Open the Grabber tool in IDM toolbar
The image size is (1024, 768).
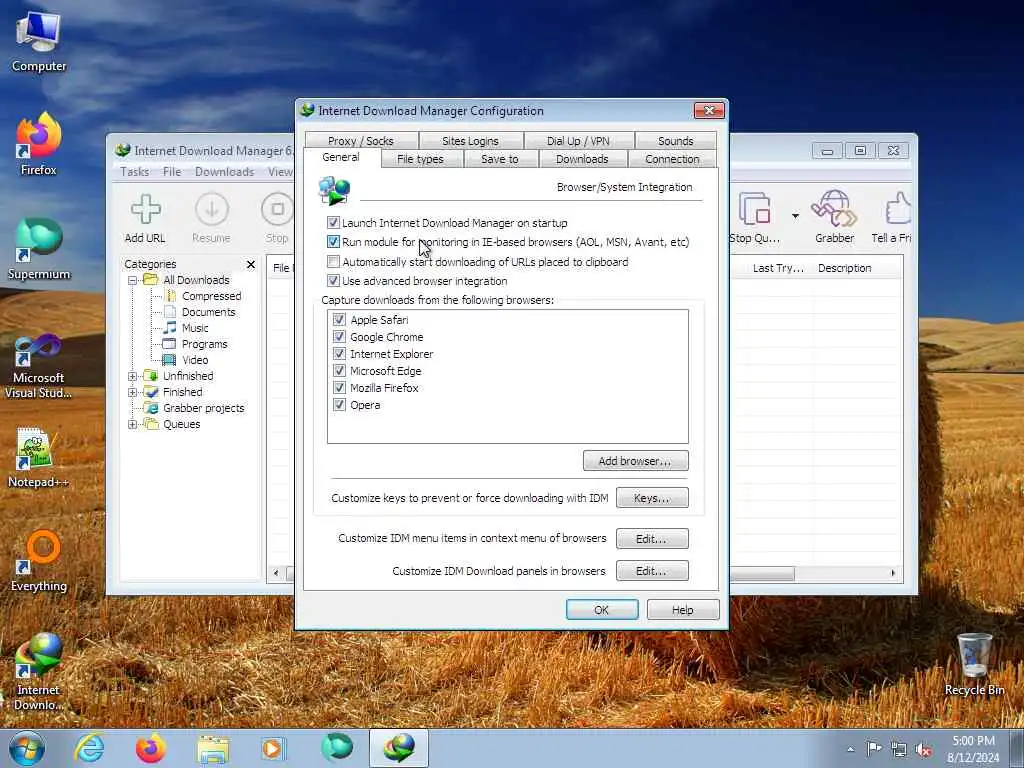click(x=834, y=209)
